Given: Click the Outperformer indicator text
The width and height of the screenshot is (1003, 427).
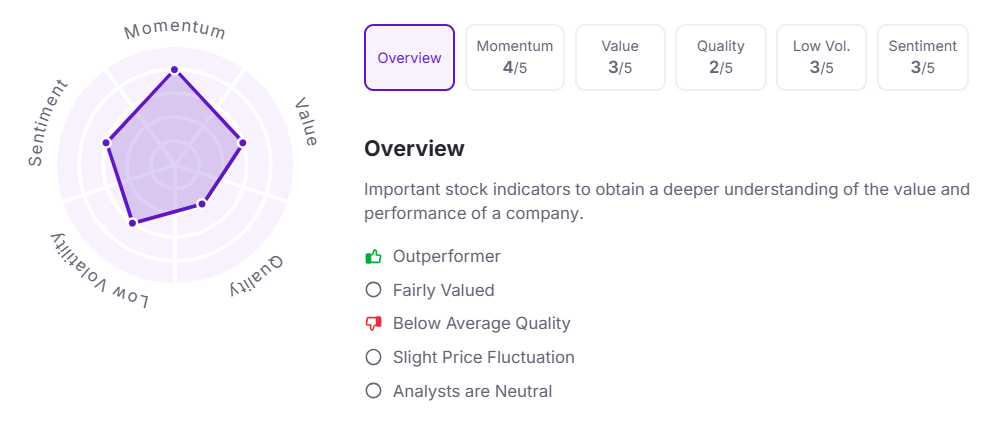Looking at the screenshot, I should click(446, 257).
